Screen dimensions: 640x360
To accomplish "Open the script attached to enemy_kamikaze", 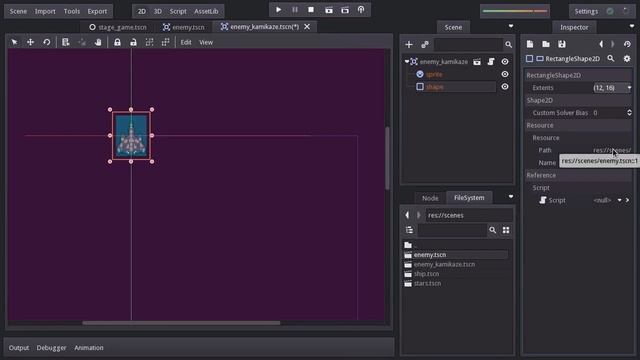I will 491,62.
